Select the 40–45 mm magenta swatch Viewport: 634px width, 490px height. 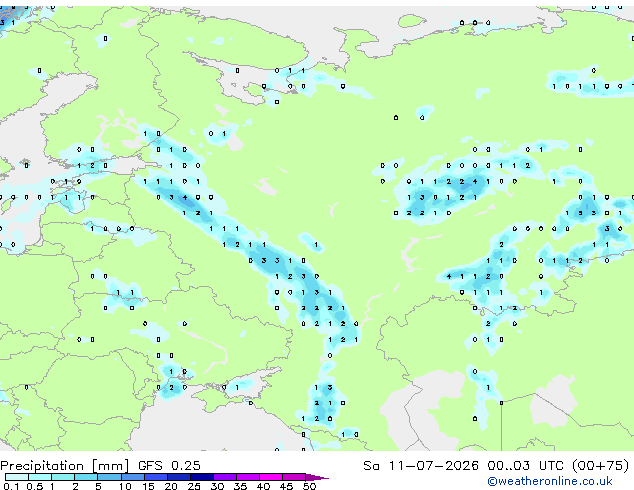(271, 477)
